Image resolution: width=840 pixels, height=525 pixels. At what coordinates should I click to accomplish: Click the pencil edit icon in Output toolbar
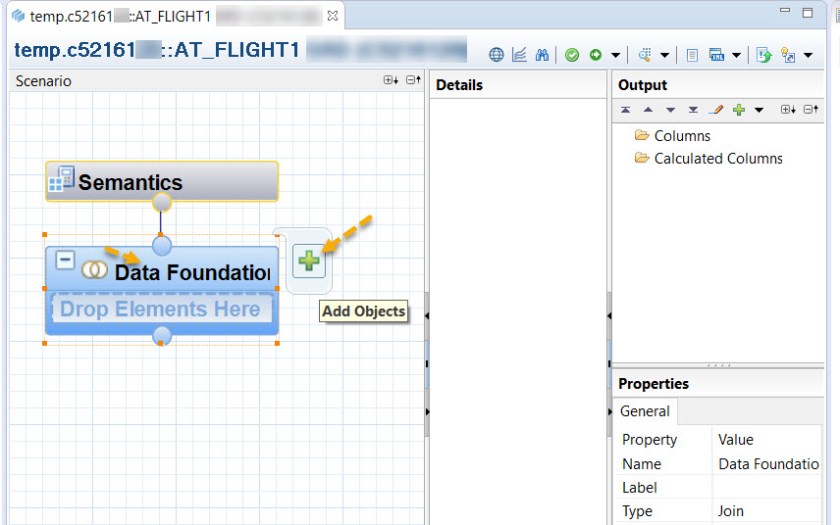click(716, 110)
